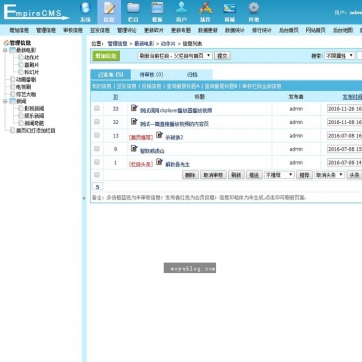Tick the checkbox for row ID 1
The width and height of the screenshot is (362, 362).
click(97, 162)
